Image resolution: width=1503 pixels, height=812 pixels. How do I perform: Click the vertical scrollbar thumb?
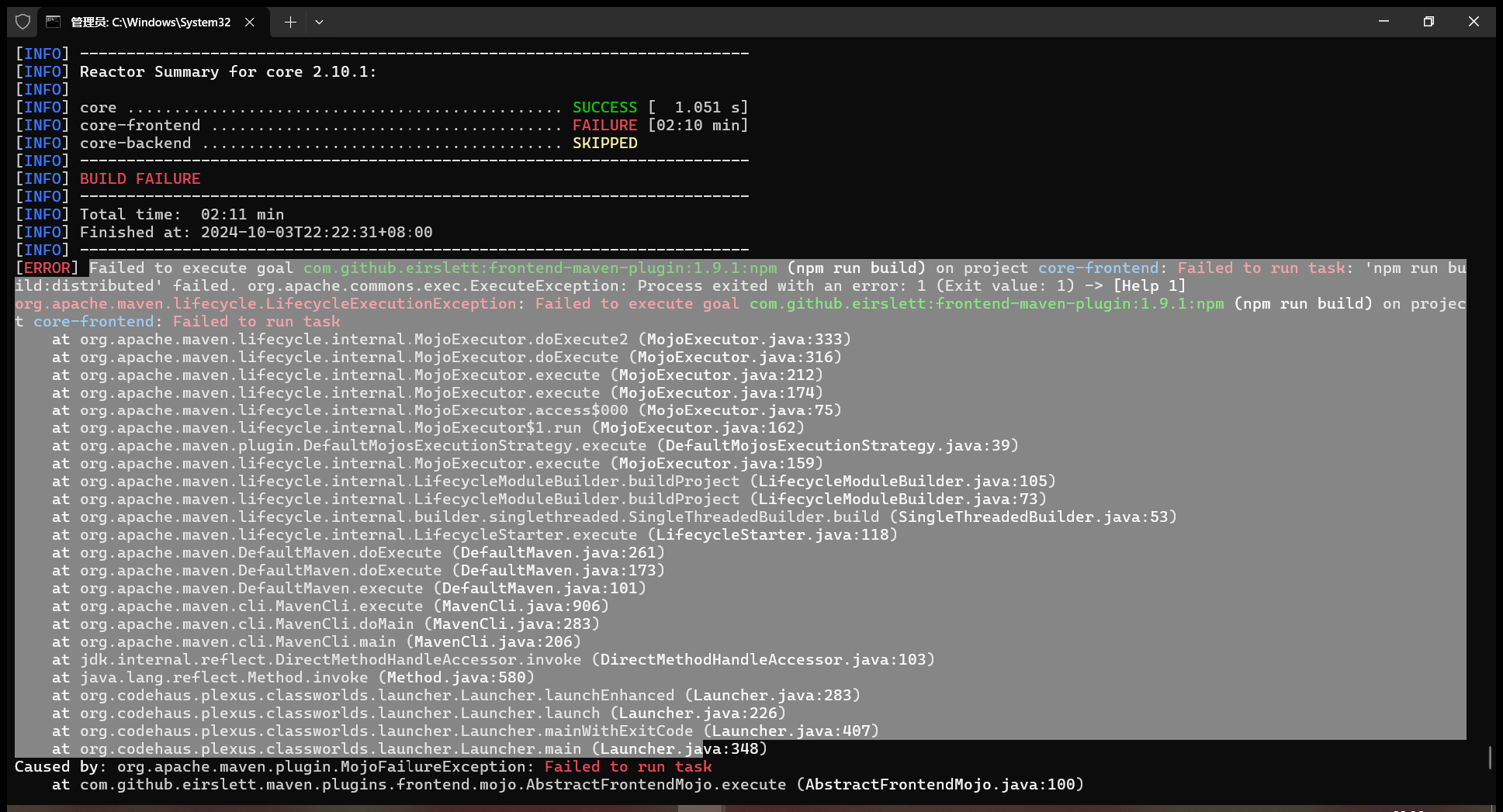[x=1490, y=758]
